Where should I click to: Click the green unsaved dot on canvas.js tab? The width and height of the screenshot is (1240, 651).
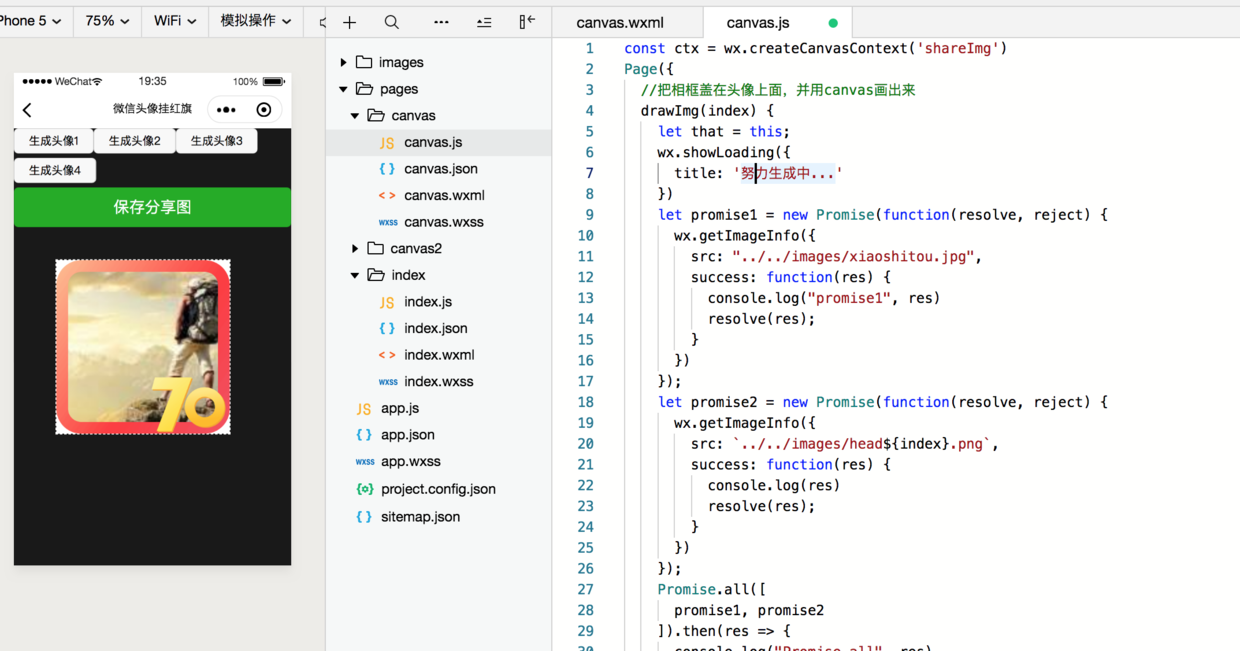point(833,22)
